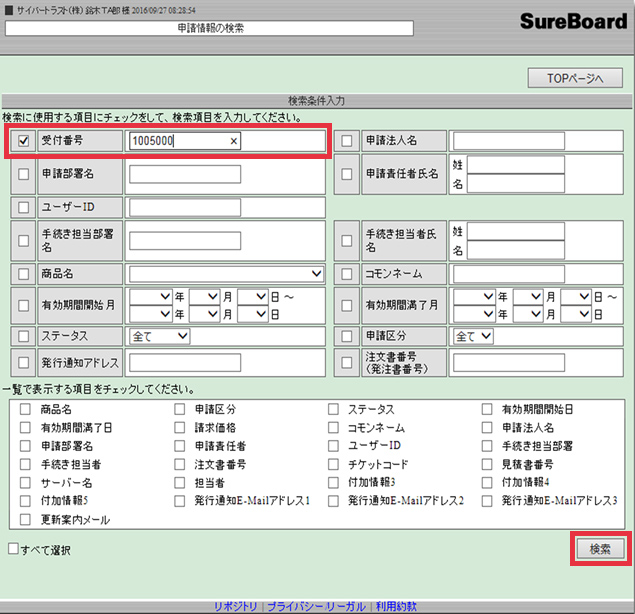Select ステータス in the display items list
The width and height of the screenshot is (635, 614).
pos(334,409)
